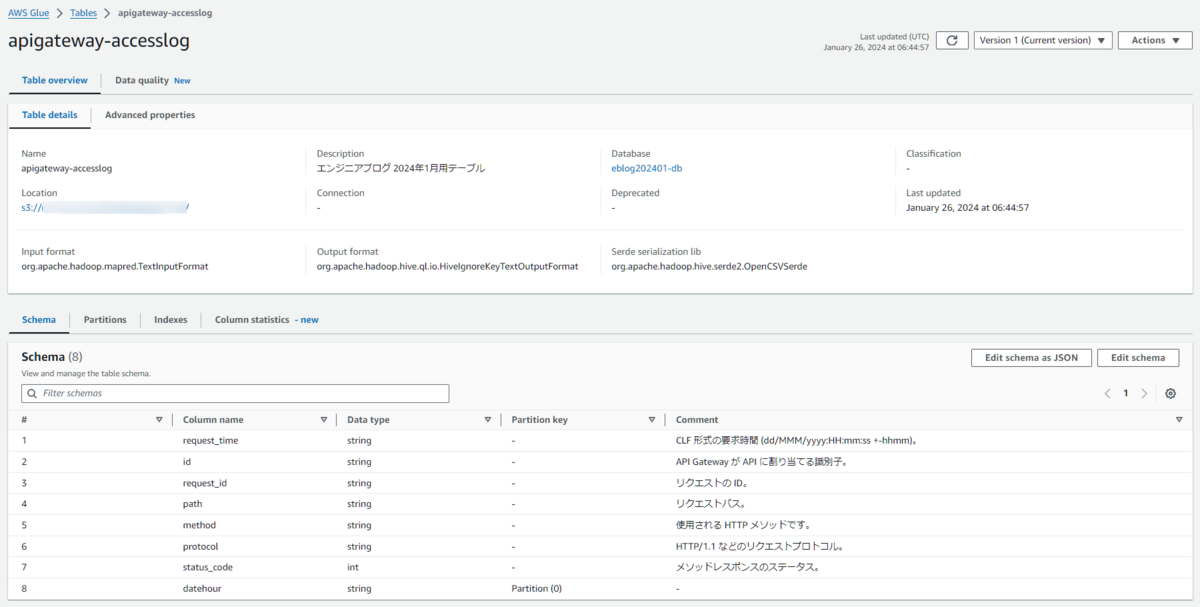Viewport: 1200px width, 607px height.
Task: Click the request_id column name cell
Action: click(204, 483)
